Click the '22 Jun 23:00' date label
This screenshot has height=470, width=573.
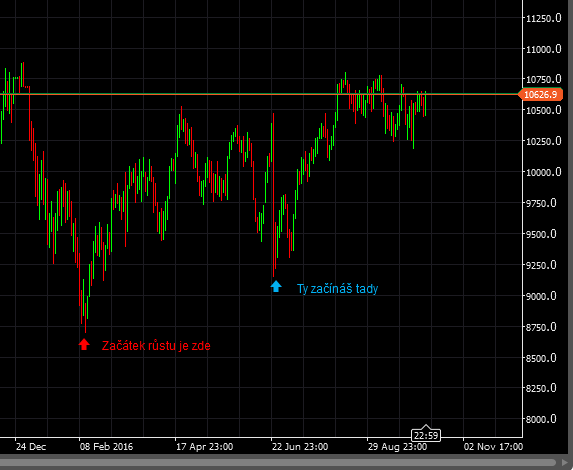300,447
